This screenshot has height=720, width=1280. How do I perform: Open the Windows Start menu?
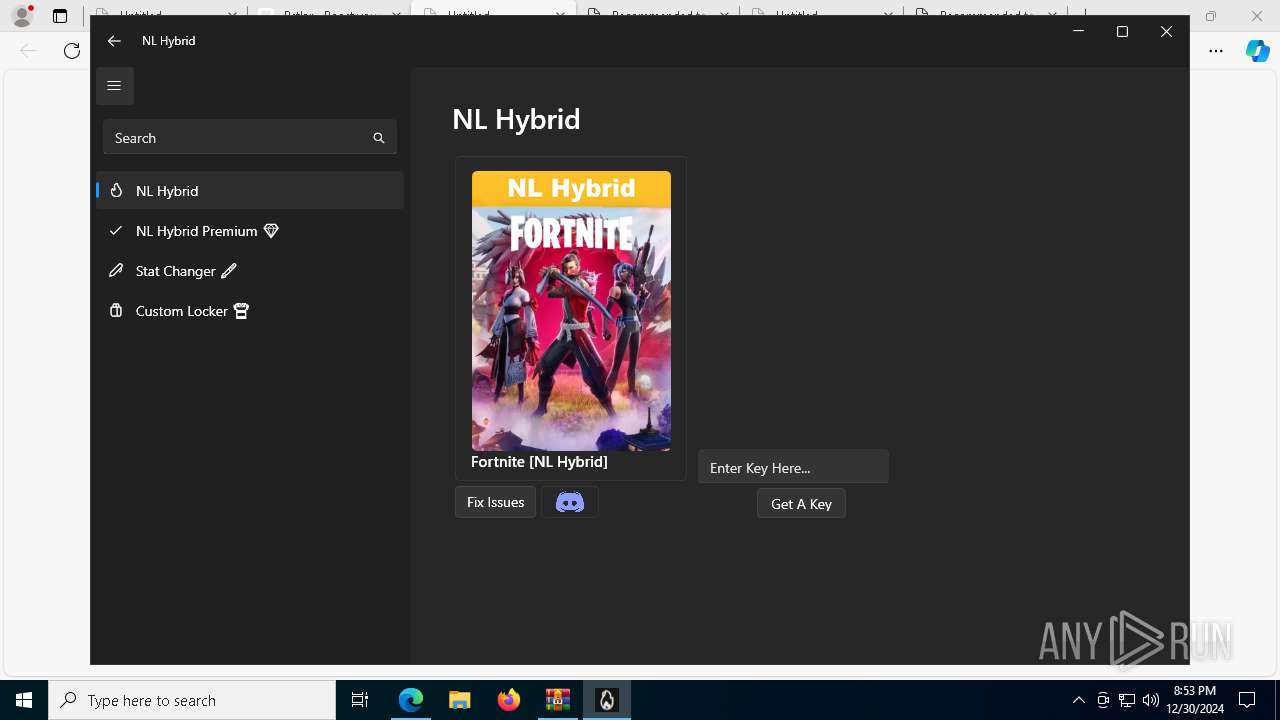click(x=24, y=700)
